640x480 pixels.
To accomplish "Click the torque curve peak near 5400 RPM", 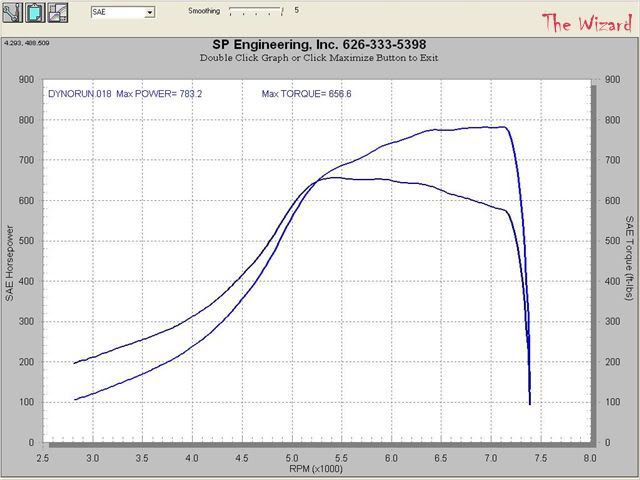I will tap(333, 178).
